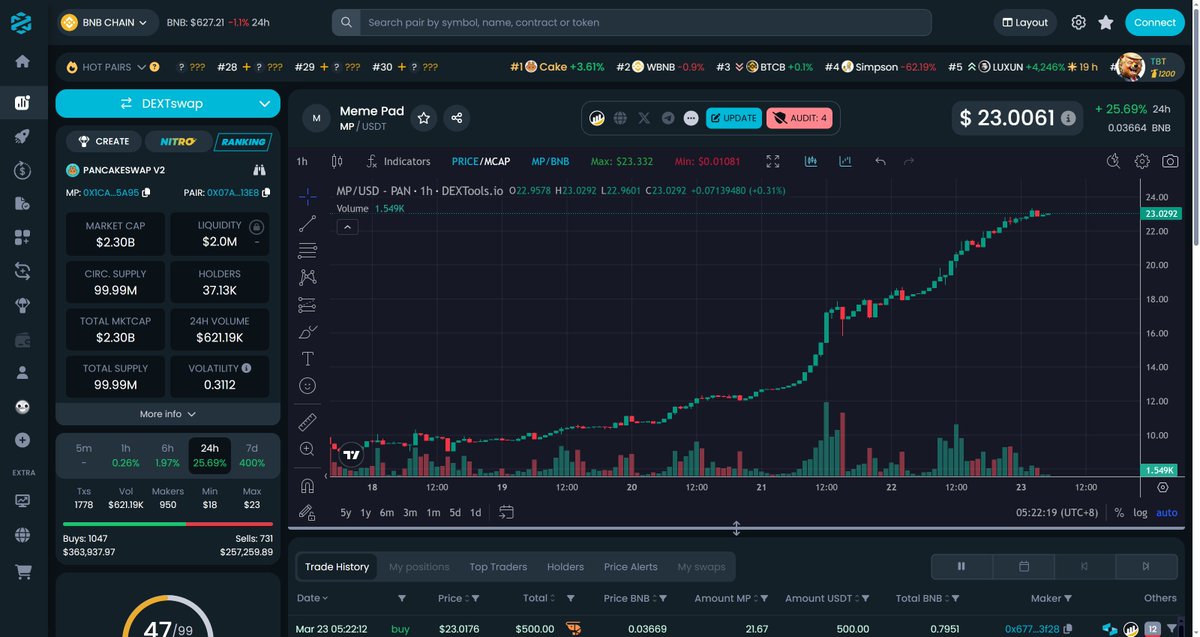The height and width of the screenshot is (637, 1200).
Task: Undo the last chart action
Action: tap(880, 161)
